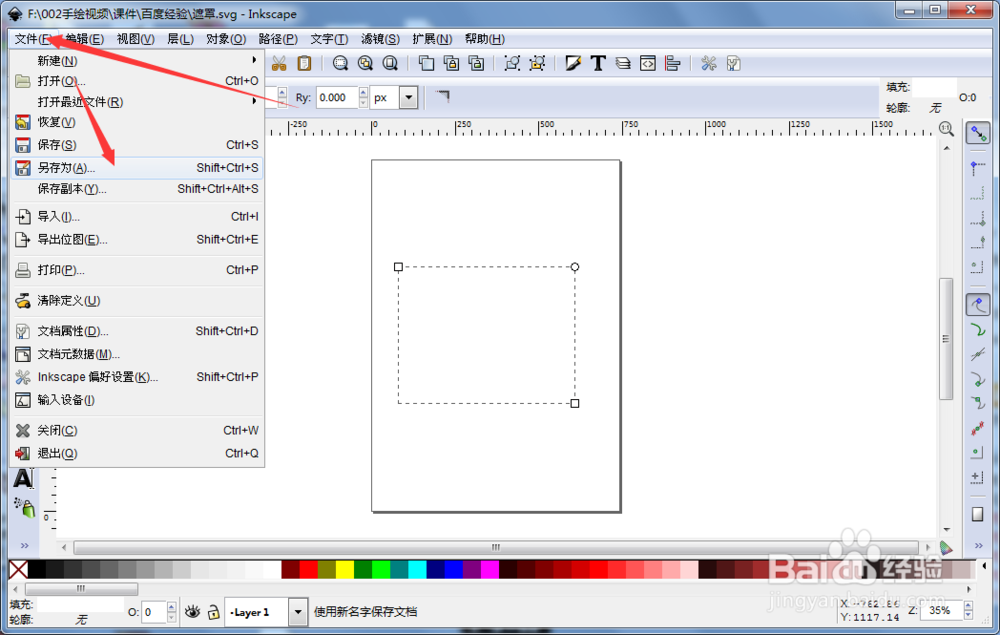Click the Ry value stepper arrows
This screenshot has height=635, width=1000.
[364, 98]
